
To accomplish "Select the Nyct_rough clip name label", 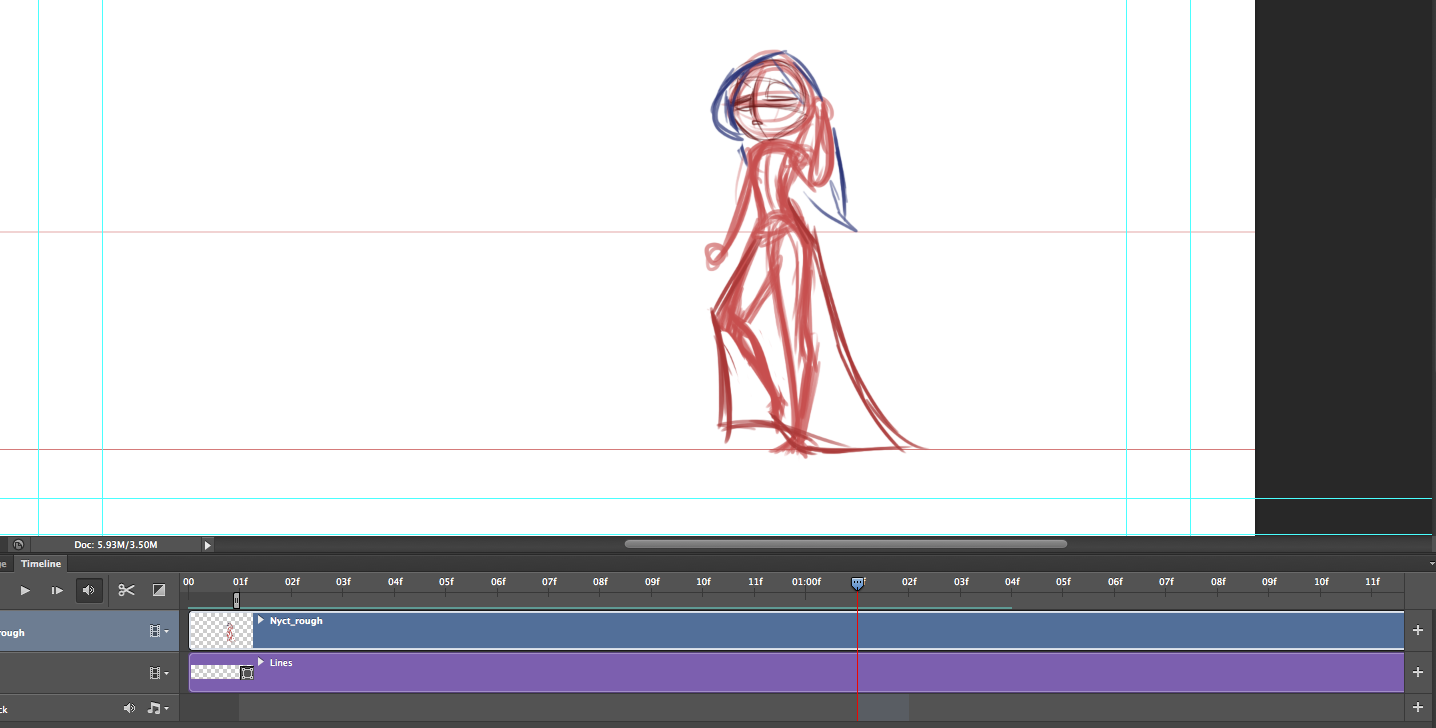I will (296, 621).
